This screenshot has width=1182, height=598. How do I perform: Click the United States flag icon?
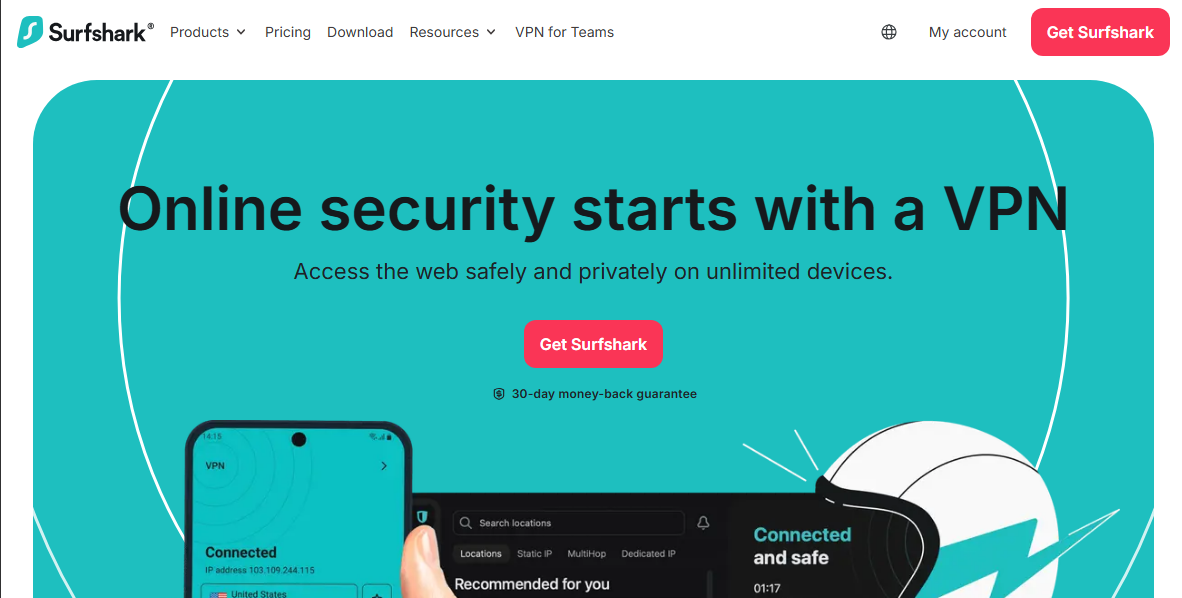point(218,594)
